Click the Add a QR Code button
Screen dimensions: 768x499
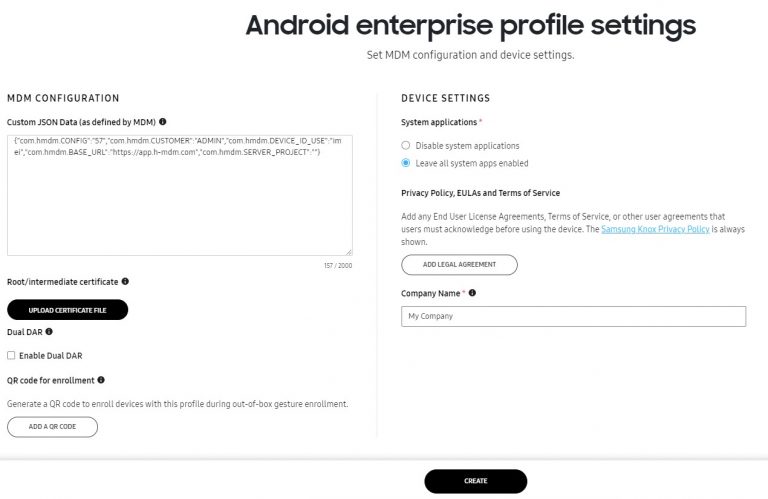pyautogui.click(x=52, y=427)
